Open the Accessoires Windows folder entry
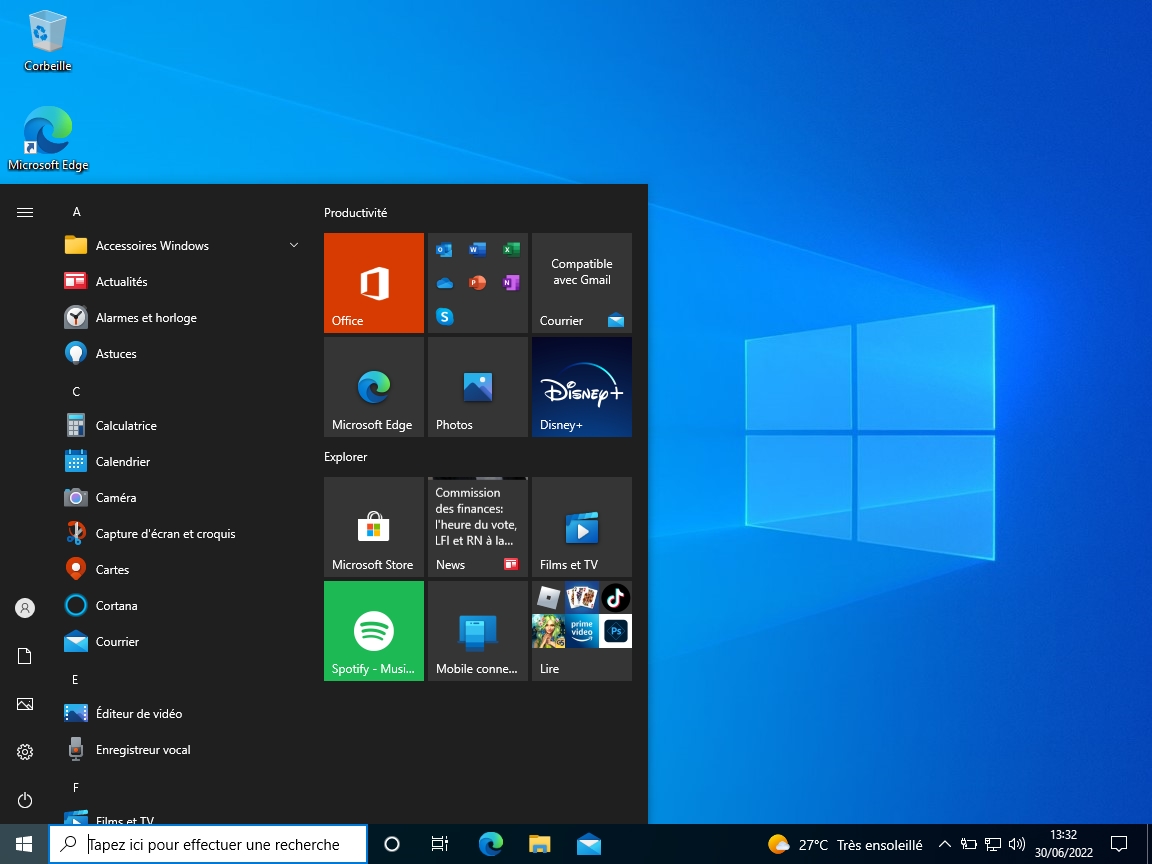 pyautogui.click(x=182, y=245)
